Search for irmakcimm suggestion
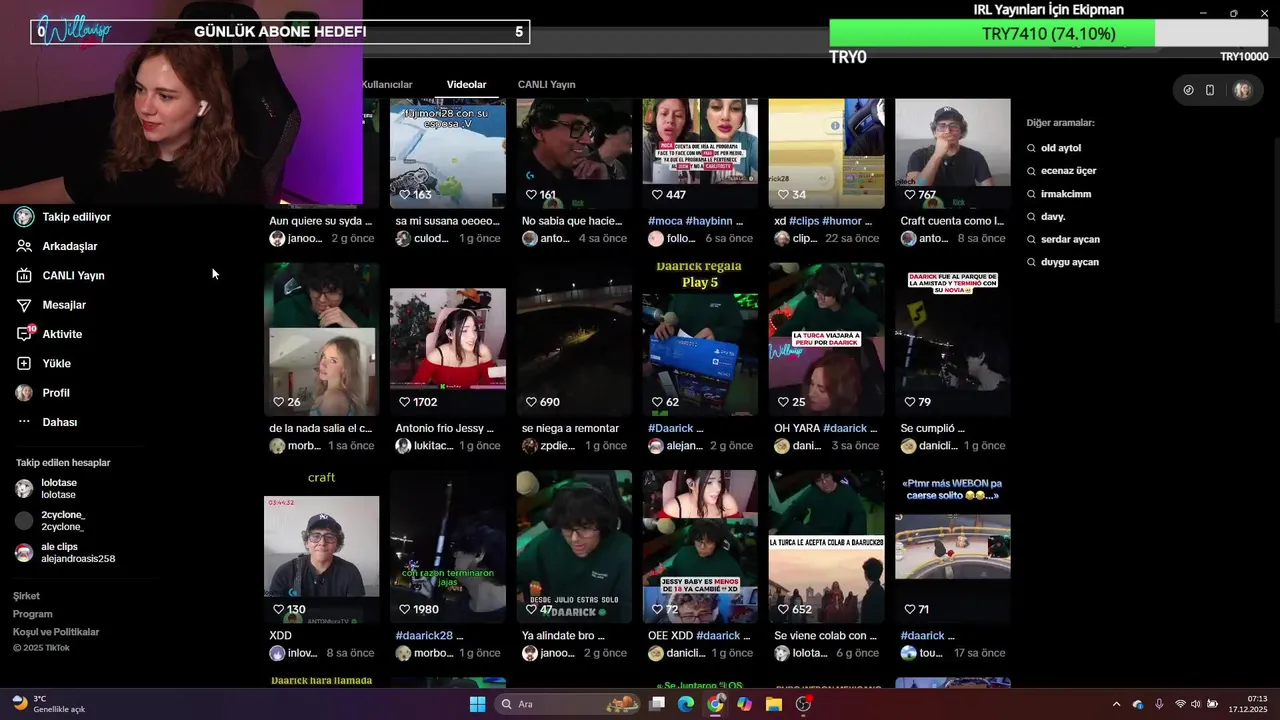This screenshot has height=720, width=1280. coord(1058,194)
